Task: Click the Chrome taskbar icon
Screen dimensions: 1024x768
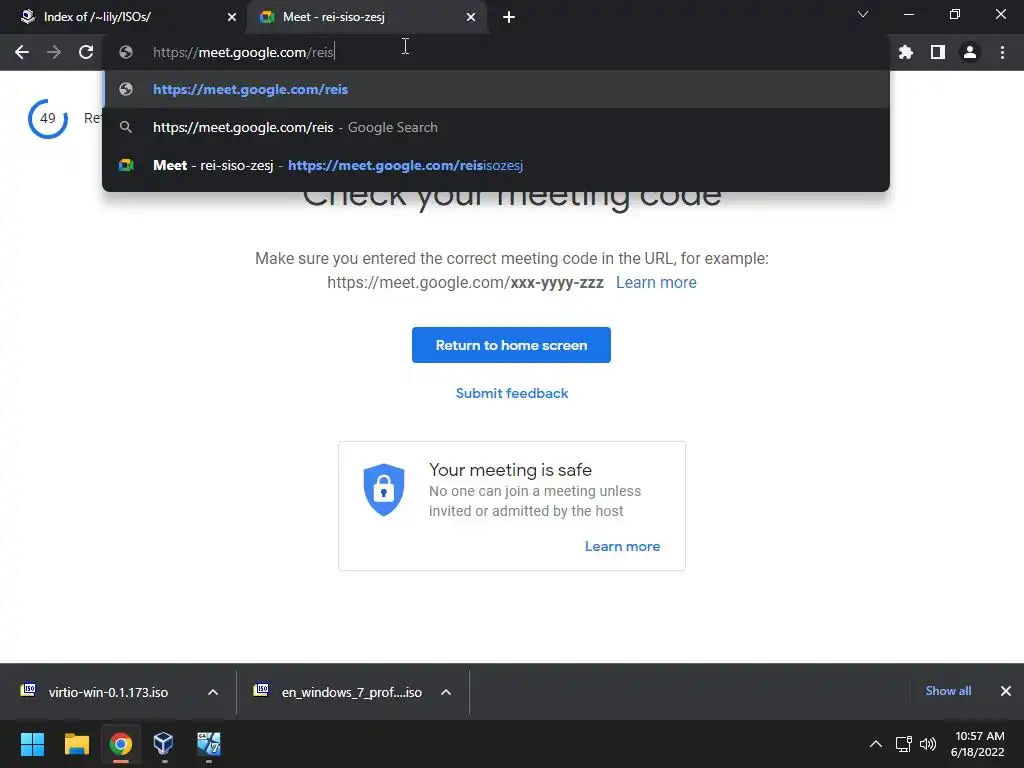Action: 121,744
